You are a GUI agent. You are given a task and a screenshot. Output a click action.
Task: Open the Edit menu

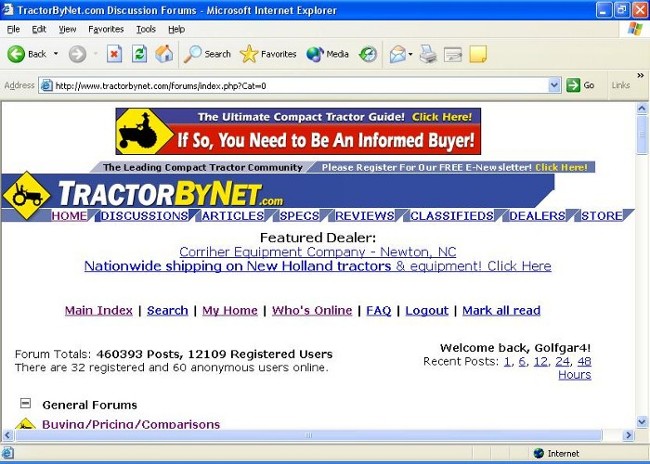coord(39,29)
